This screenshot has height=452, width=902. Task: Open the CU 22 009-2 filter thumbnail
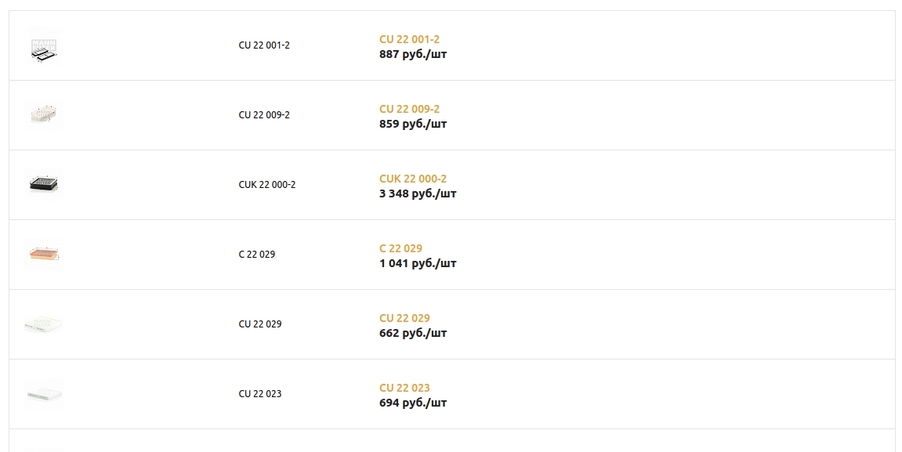coord(44,115)
